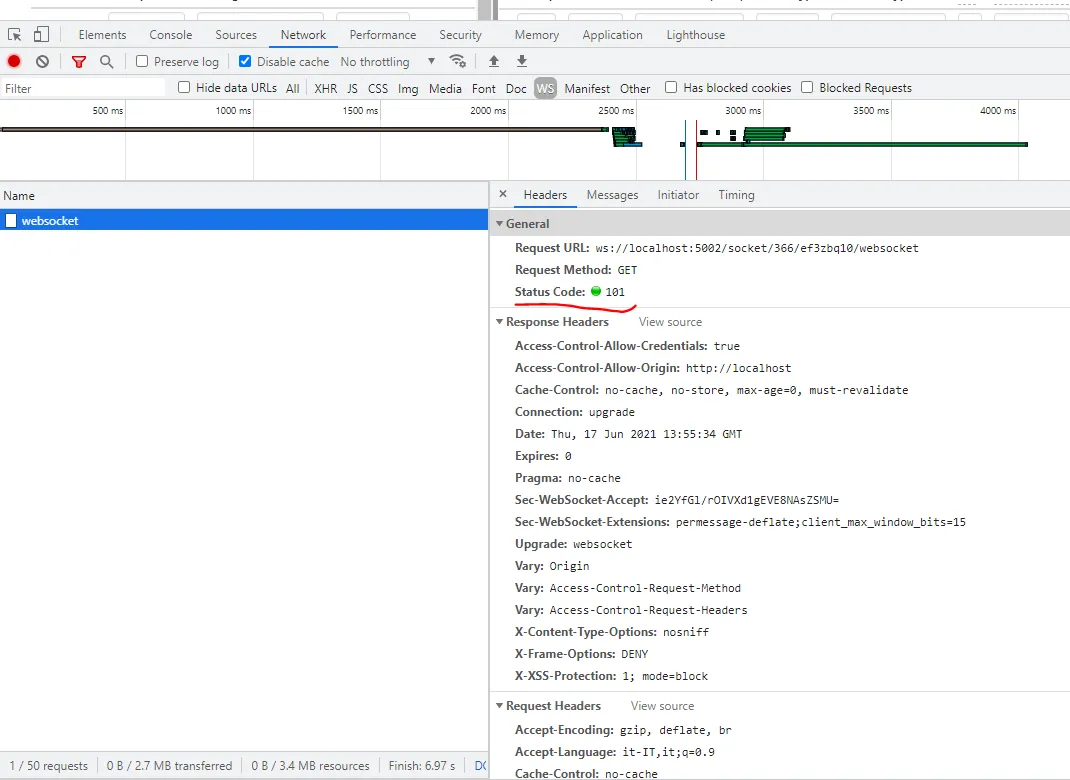Filter requests by Manifest
The image size is (1070, 780).
tap(588, 88)
